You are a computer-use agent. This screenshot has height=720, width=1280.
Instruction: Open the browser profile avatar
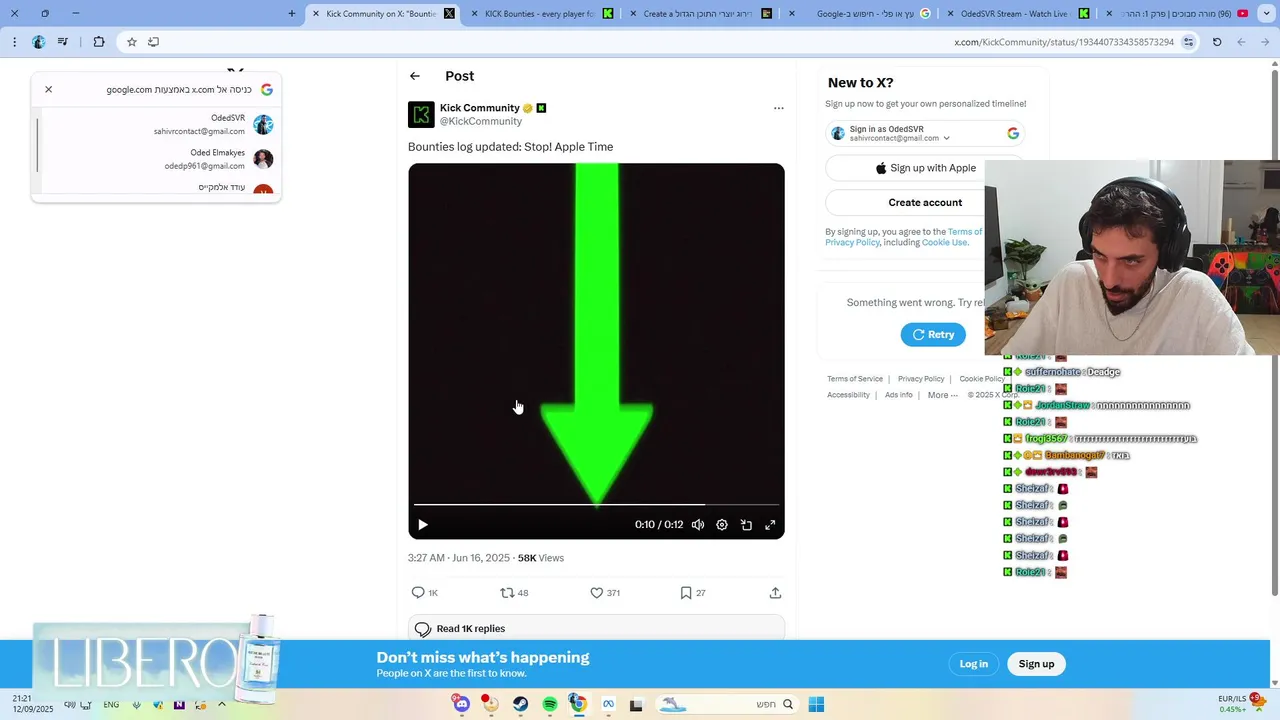click(38, 42)
